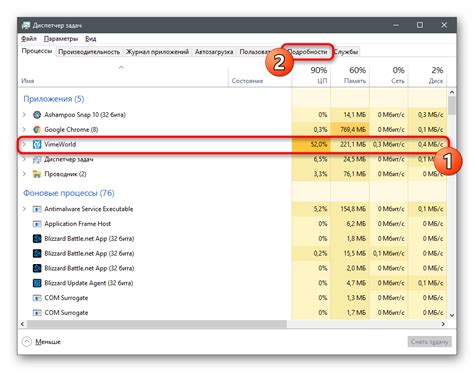
Task: Click the 4,7 МБ memory cell of Blizzard Update Agent
Action: pos(350,283)
